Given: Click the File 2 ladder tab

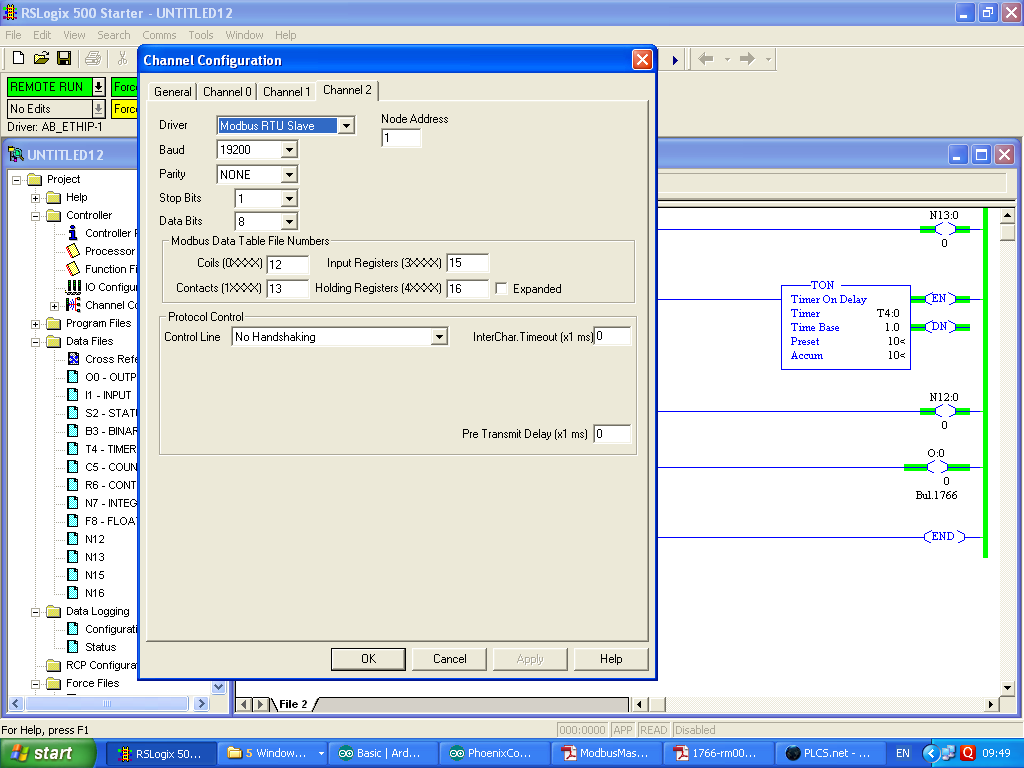Looking at the screenshot, I should (293, 704).
